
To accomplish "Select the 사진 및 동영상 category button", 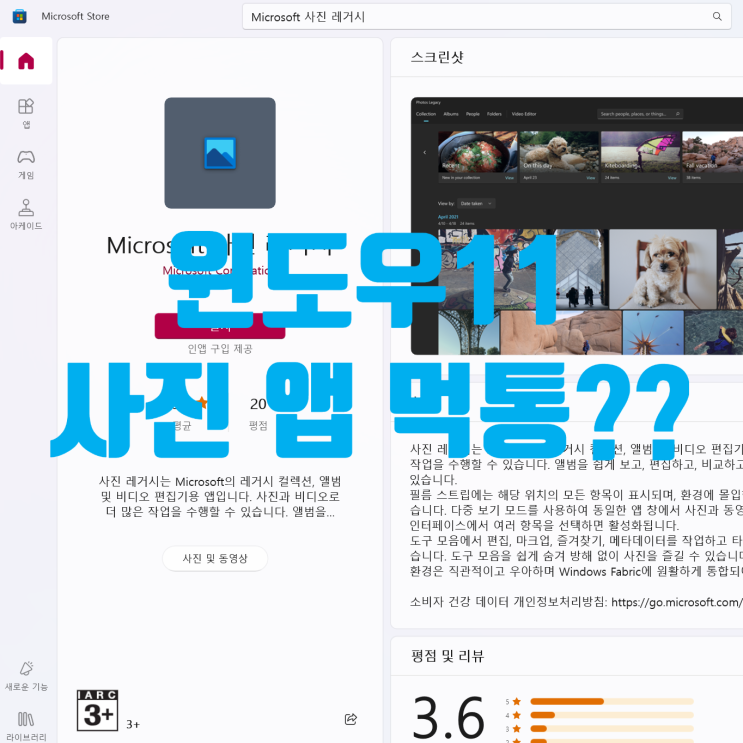I will [x=215, y=558].
